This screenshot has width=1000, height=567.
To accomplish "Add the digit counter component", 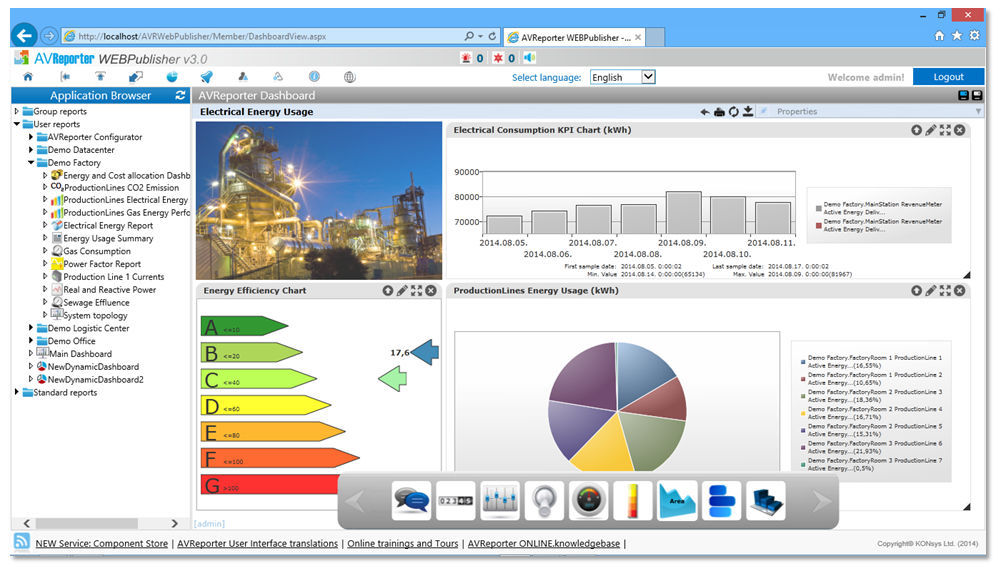I will [455, 501].
